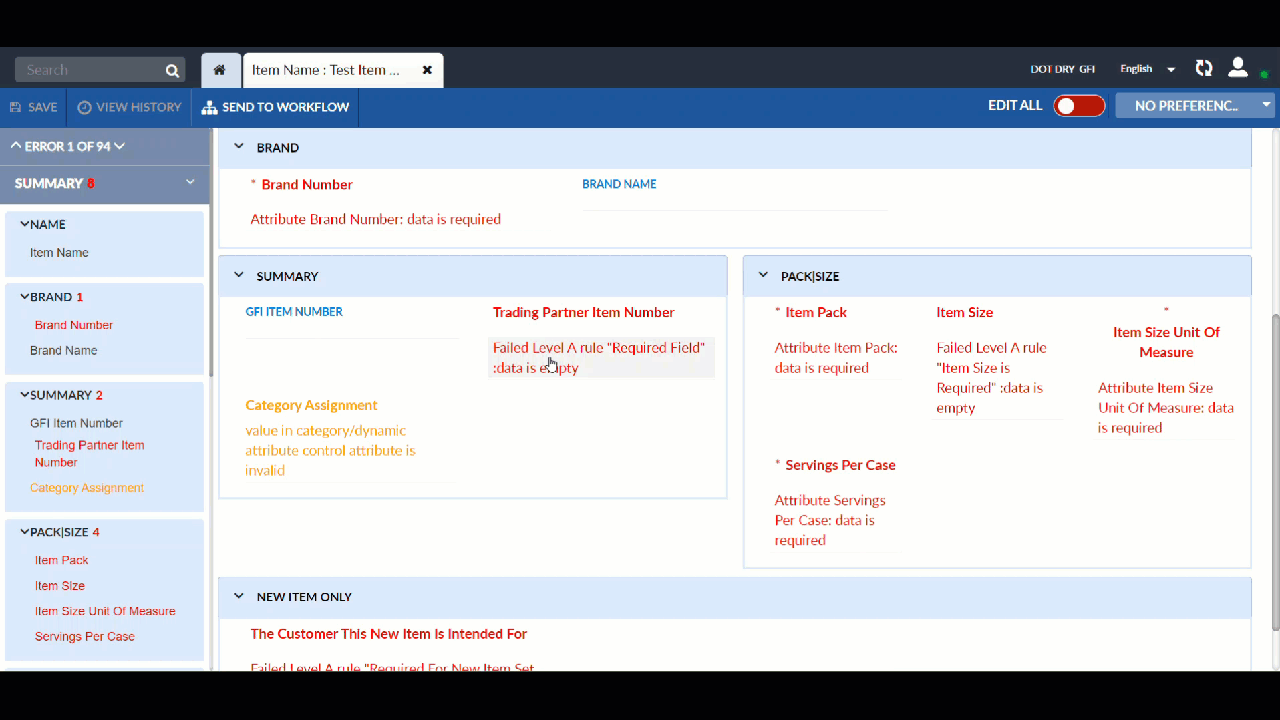Select Category Assignment in sidebar

tap(87, 488)
